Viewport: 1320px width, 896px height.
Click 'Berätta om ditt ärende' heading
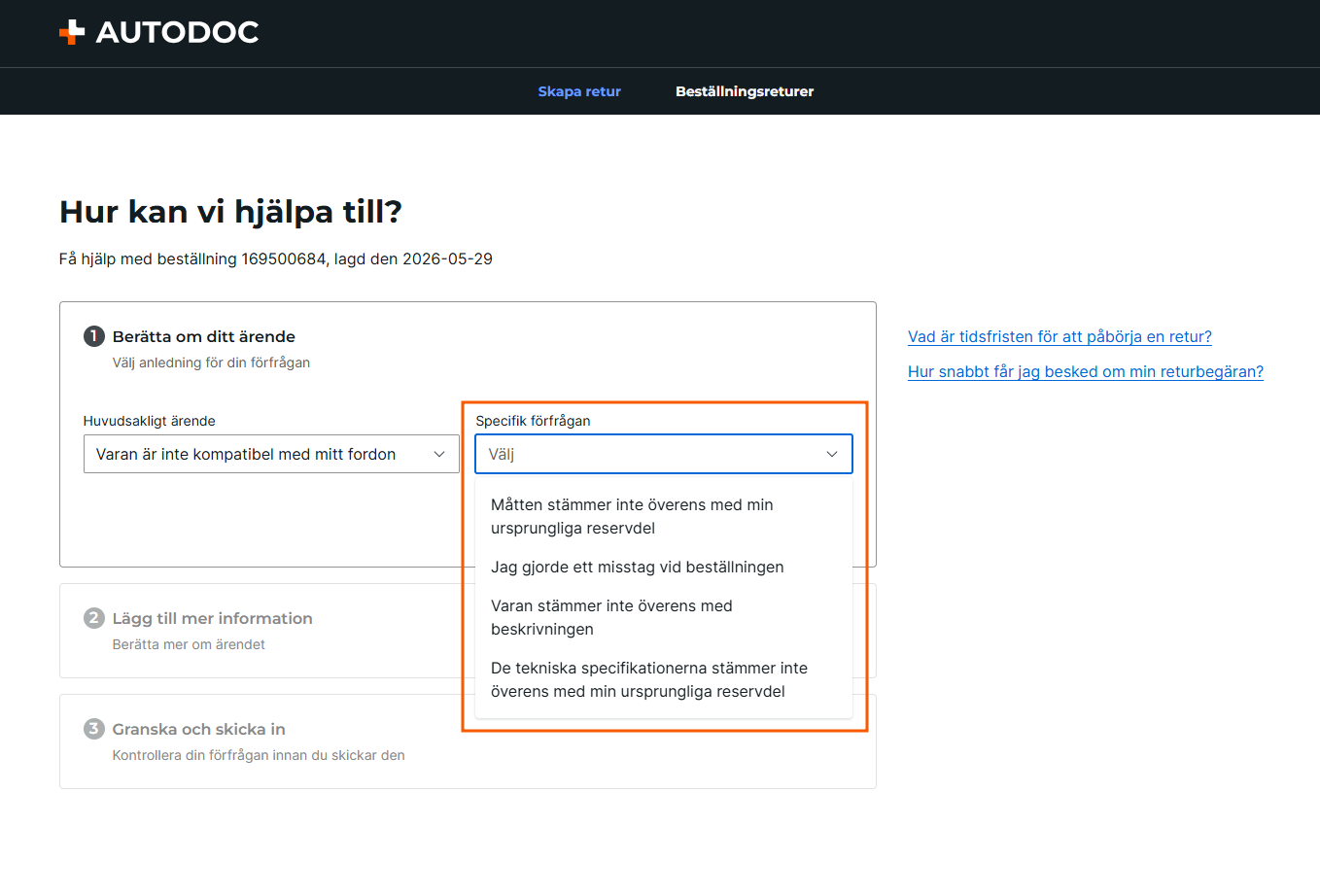coord(204,336)
